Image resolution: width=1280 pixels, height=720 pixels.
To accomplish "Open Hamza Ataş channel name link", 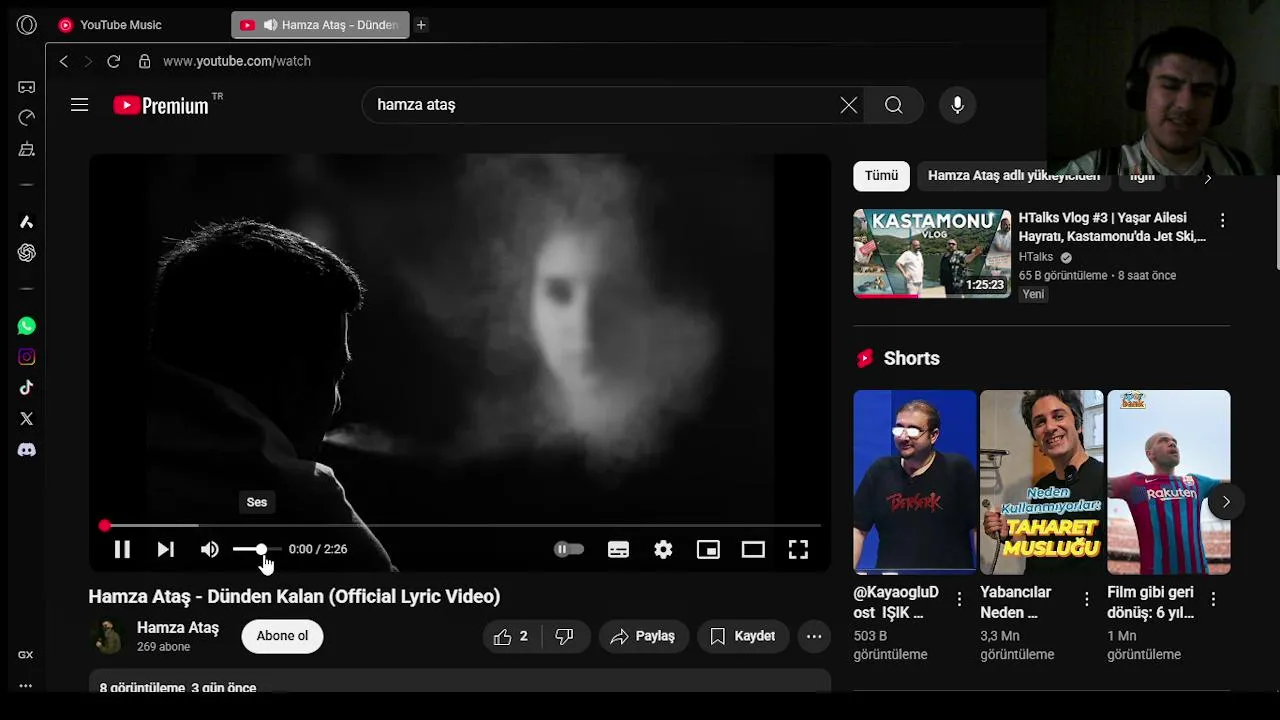I will pyautogui.click(x=178, y=628).
